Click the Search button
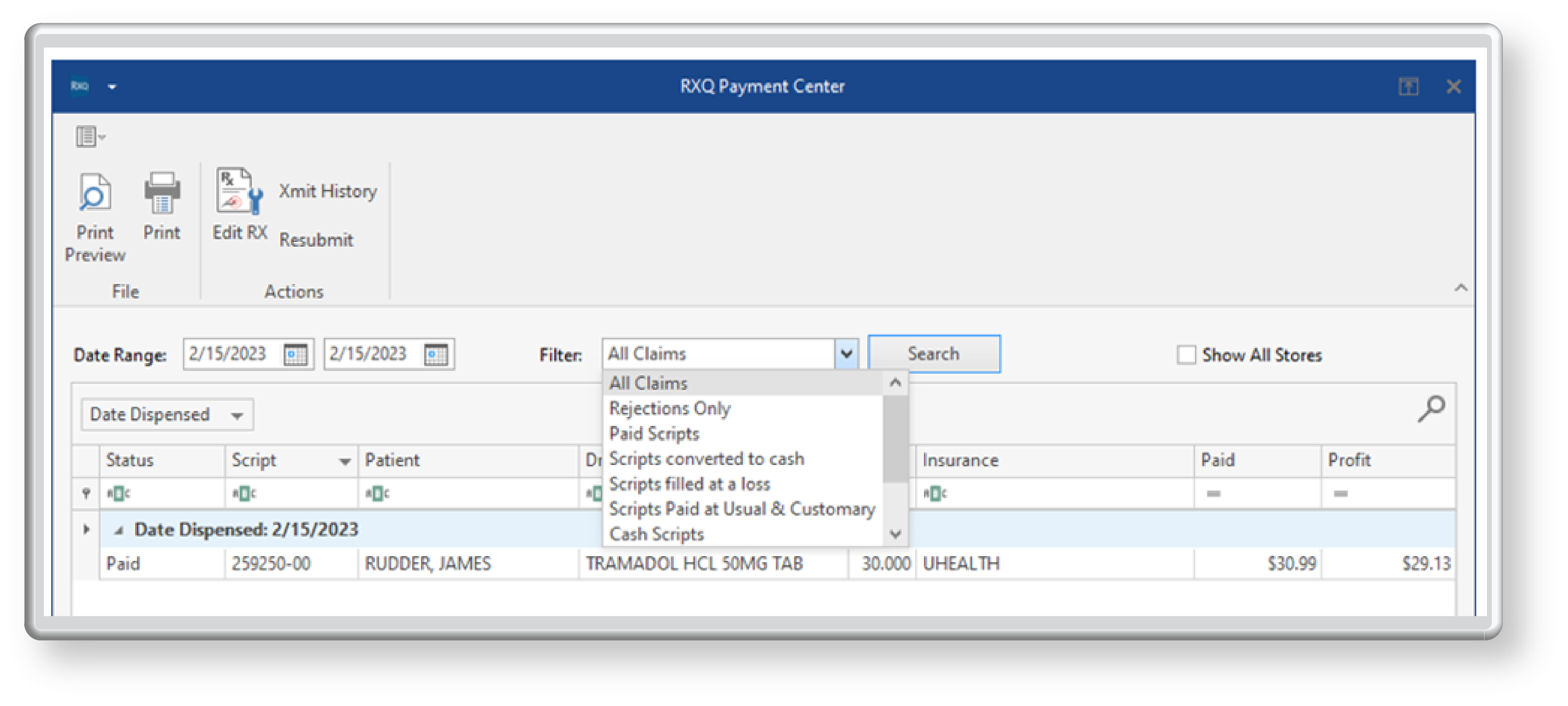1568x706 pixels. coord(933,353)
